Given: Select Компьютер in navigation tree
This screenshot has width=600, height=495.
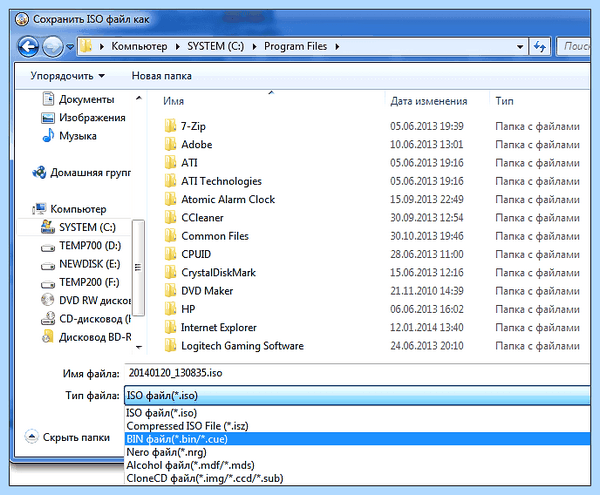Looking at the screenshot, I should coord(69,209).
